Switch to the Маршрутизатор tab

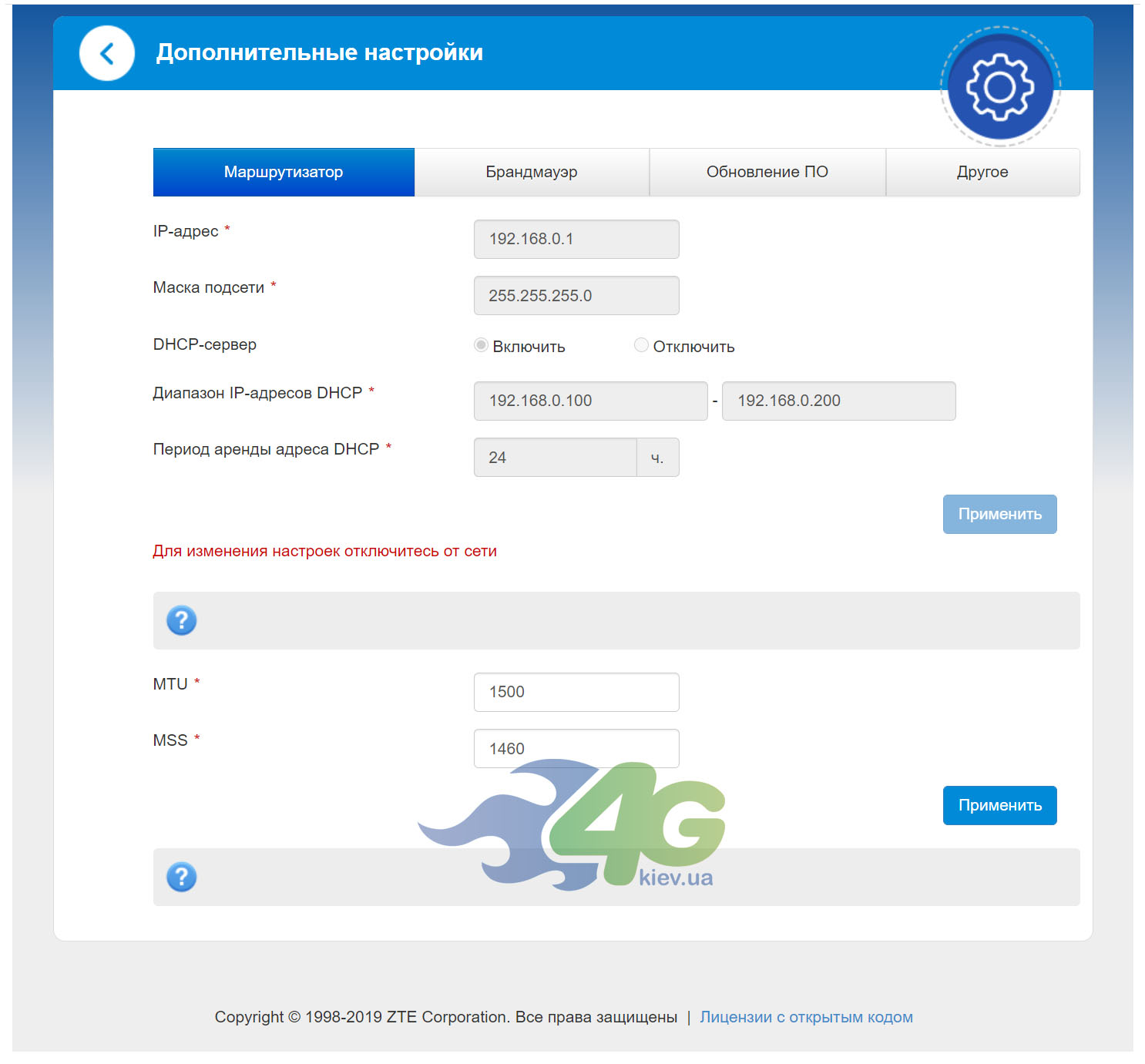[284, 172]
